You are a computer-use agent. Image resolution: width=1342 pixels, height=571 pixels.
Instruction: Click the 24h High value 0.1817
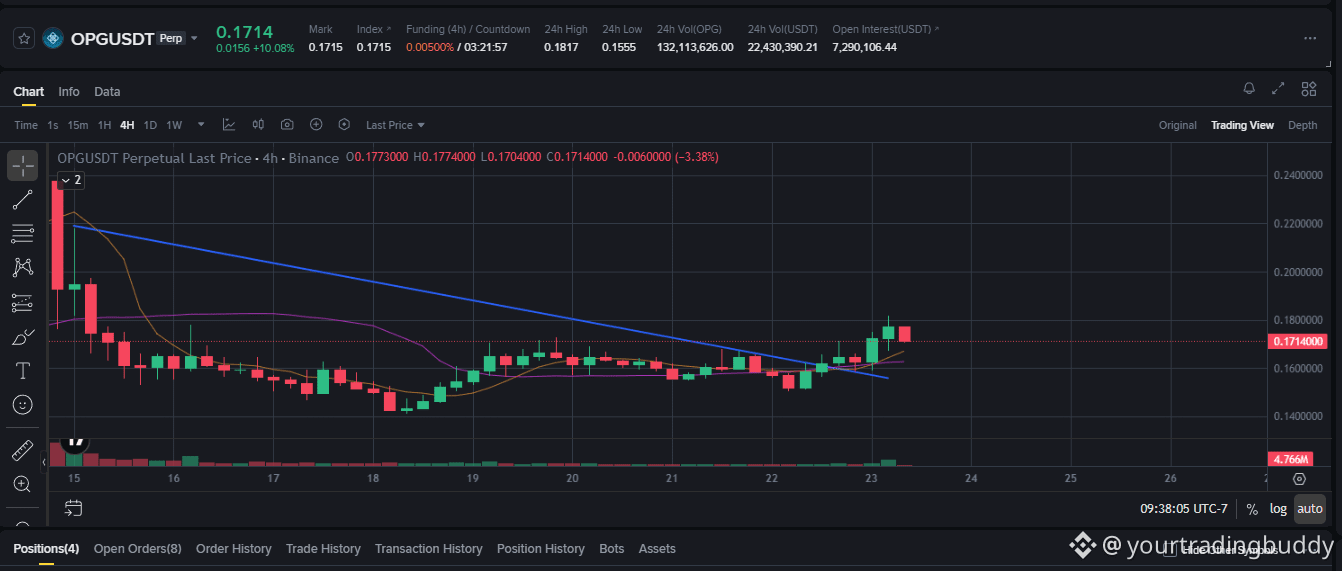click(561, 47)
